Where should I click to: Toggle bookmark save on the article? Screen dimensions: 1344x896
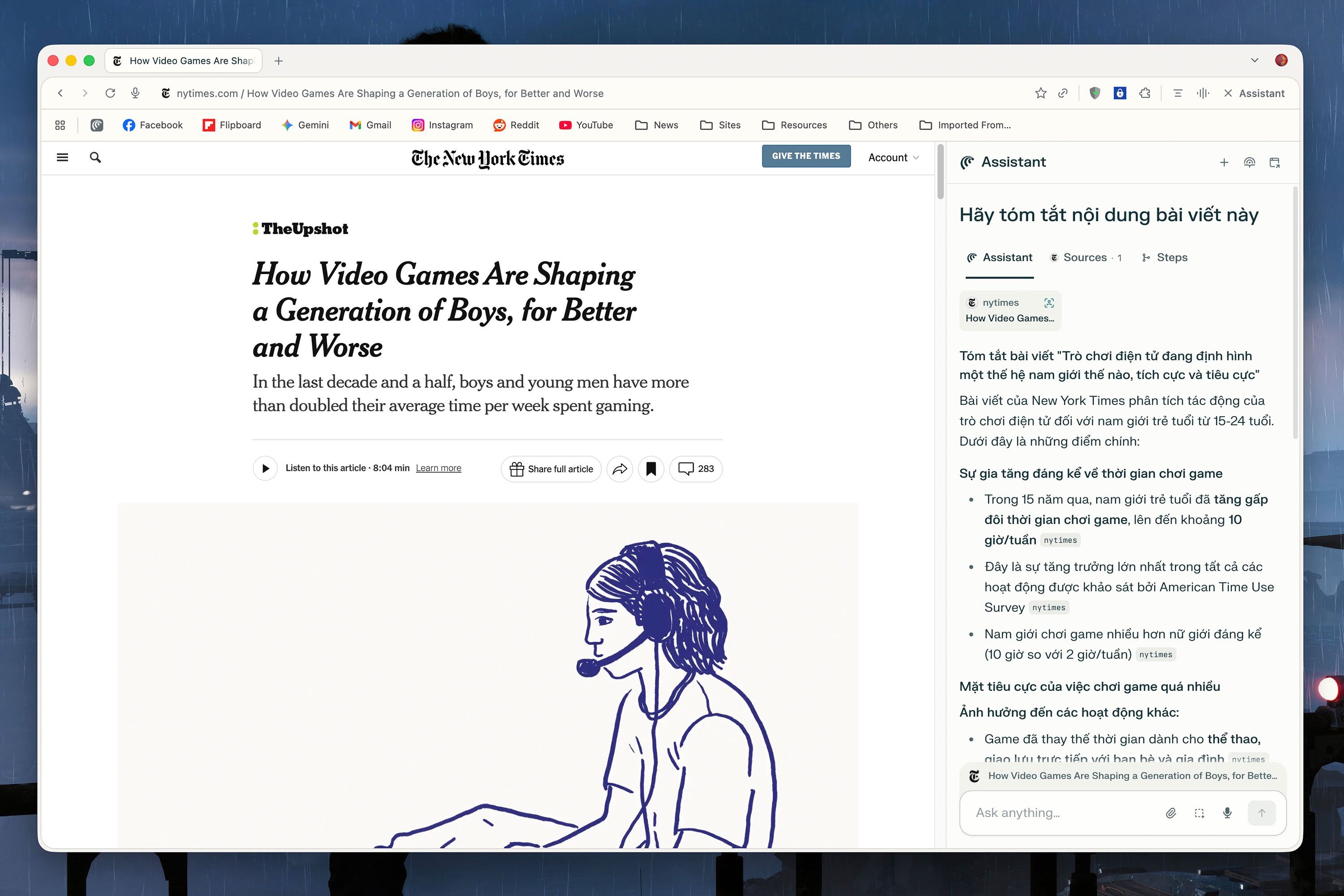pos(650,469)
